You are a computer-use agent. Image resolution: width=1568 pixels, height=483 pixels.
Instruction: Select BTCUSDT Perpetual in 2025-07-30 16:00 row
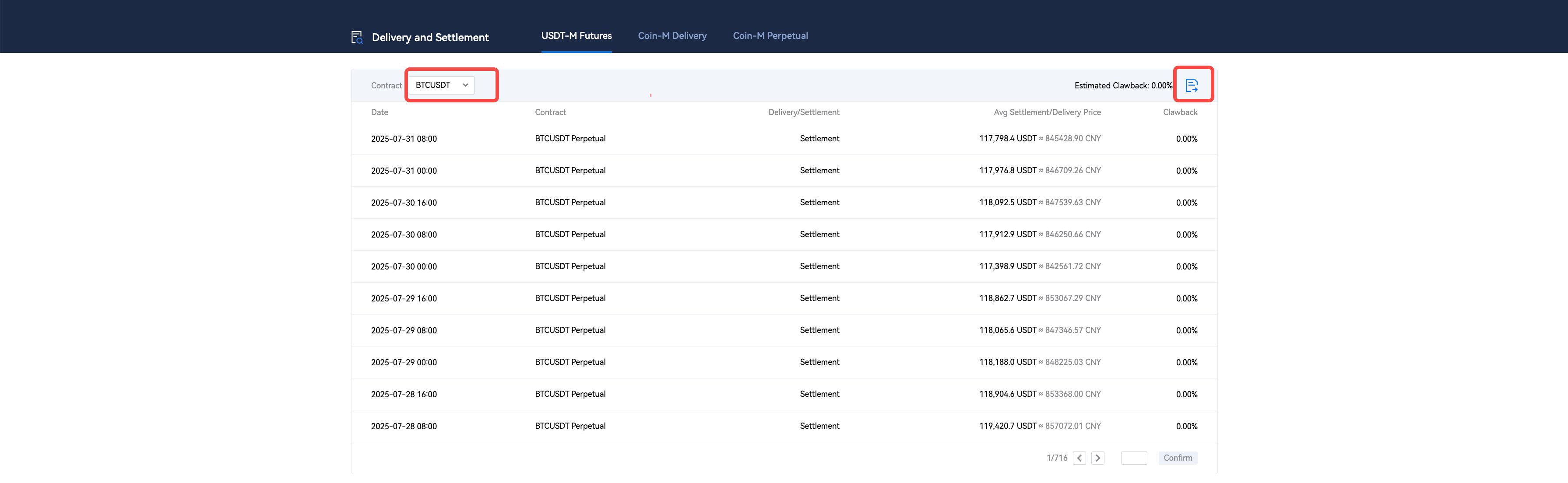tap(570, 203)
